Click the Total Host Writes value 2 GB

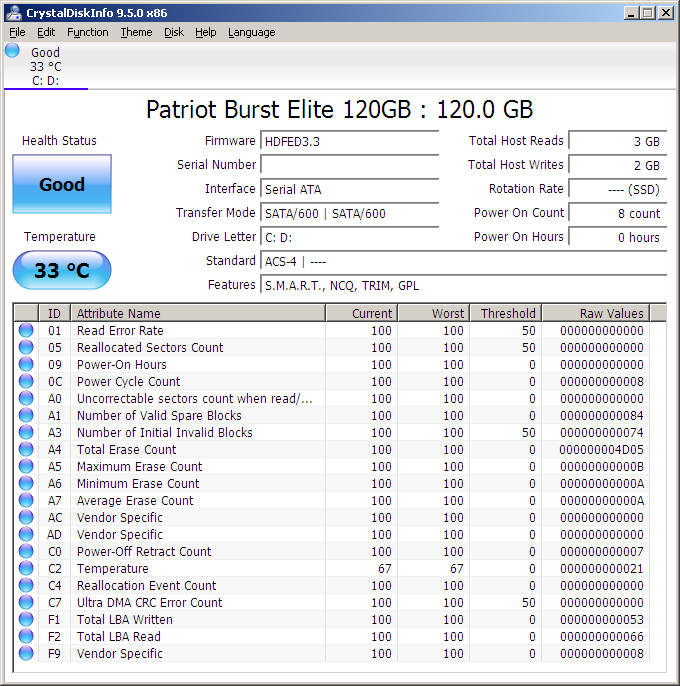click(617, 165)
